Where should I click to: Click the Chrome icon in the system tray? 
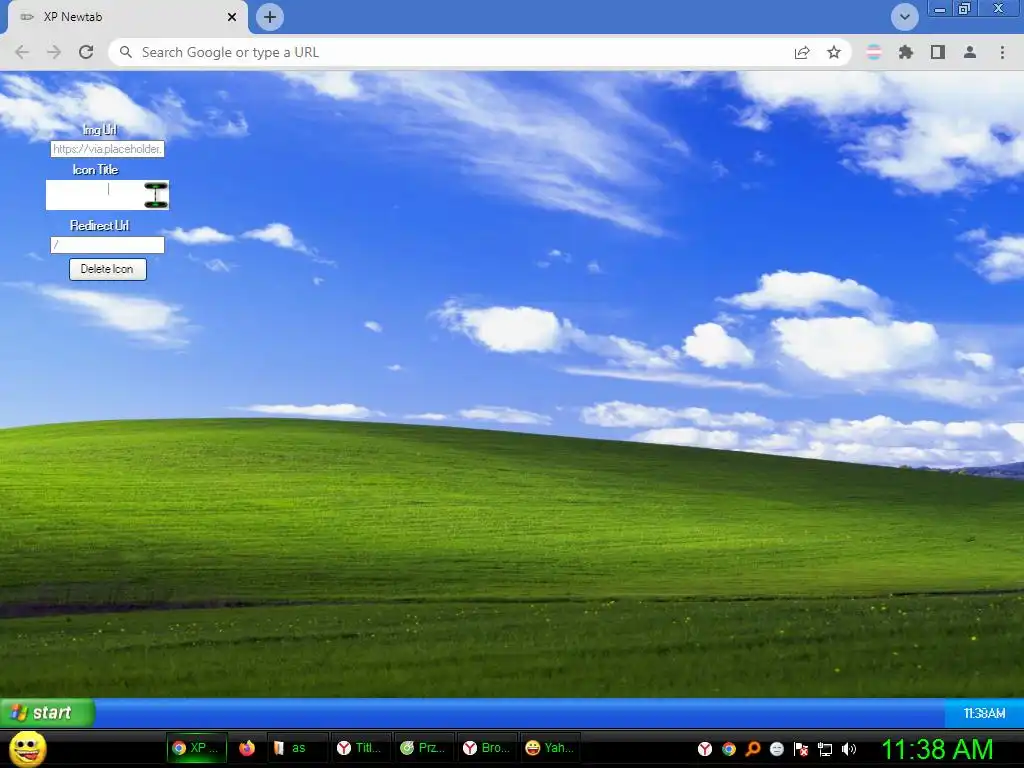[x=729, y=749]
